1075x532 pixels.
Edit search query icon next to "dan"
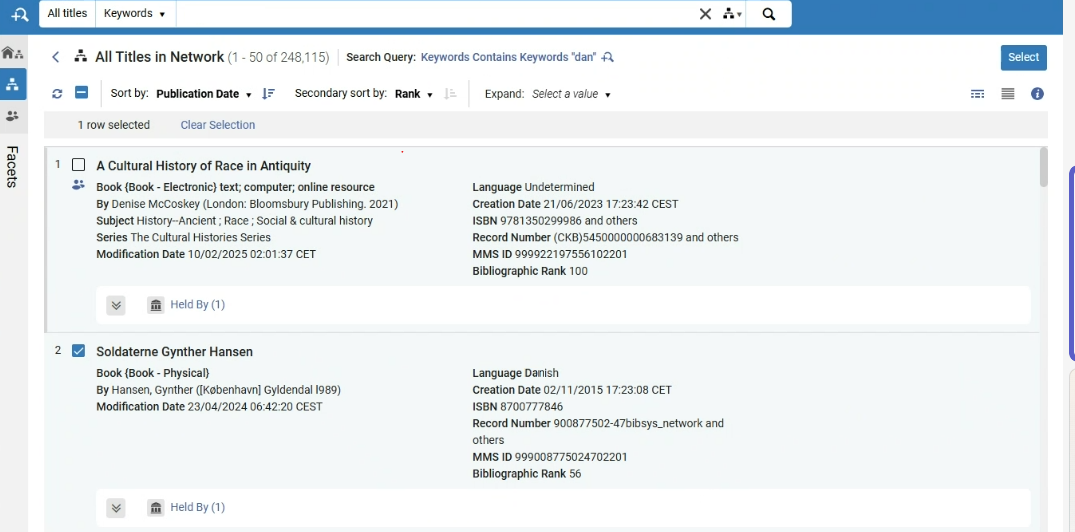(607, 58)
